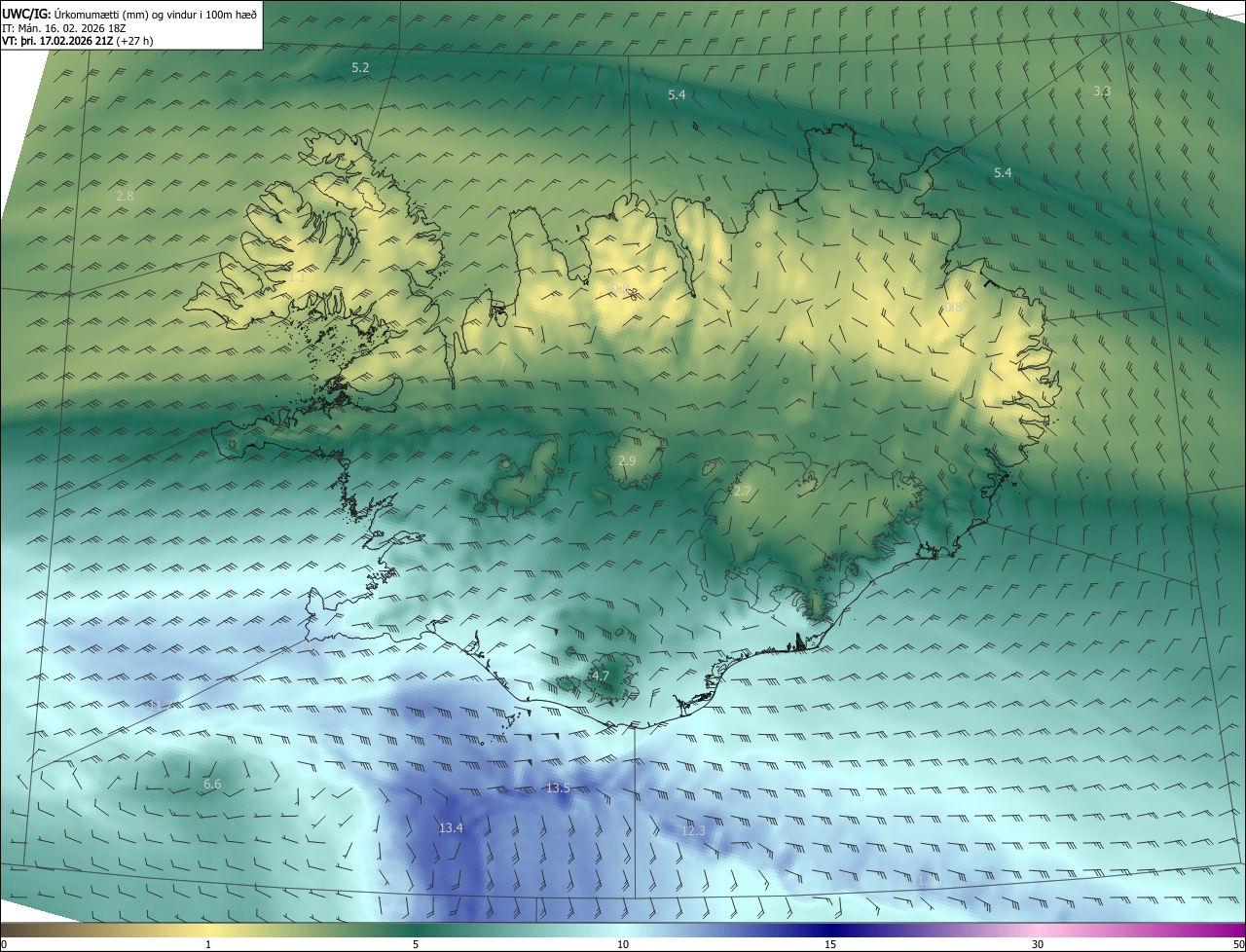Select the colour scale tick label '5'
This screenshot has height=952, width=1246.
pyautogui.click(x=416, y=944)
